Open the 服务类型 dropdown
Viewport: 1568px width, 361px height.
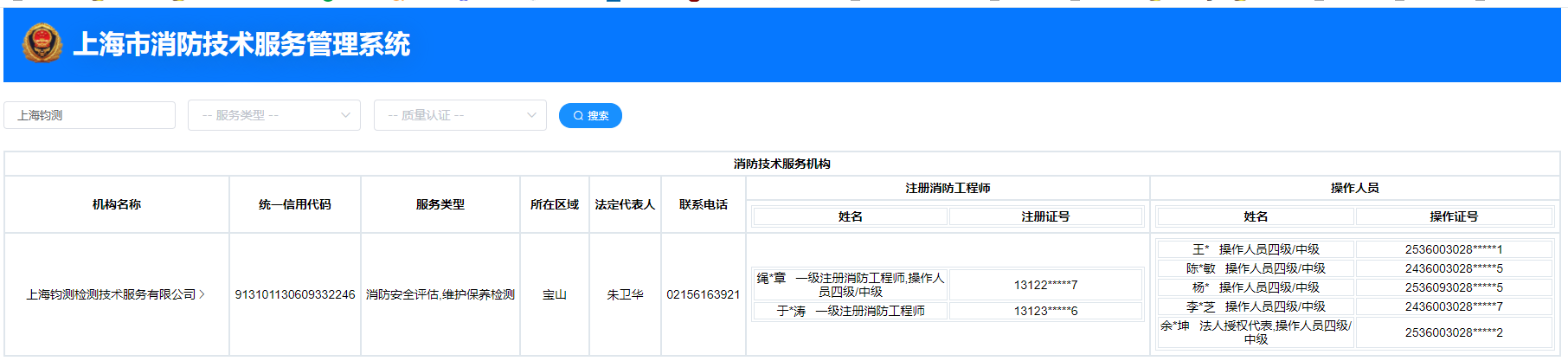274,115
